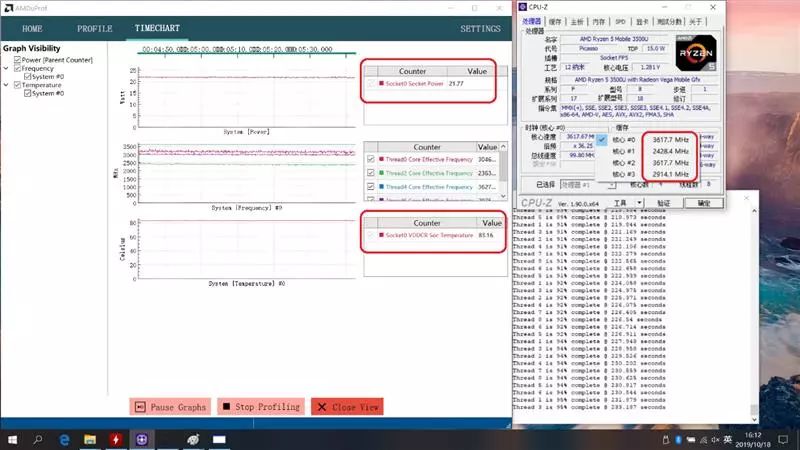Image resolution: width=800 pixels, height=450 pixels.
Task: Uncheck Thread2 Core Effective Frequency counter
Action: tap(371, 173)
